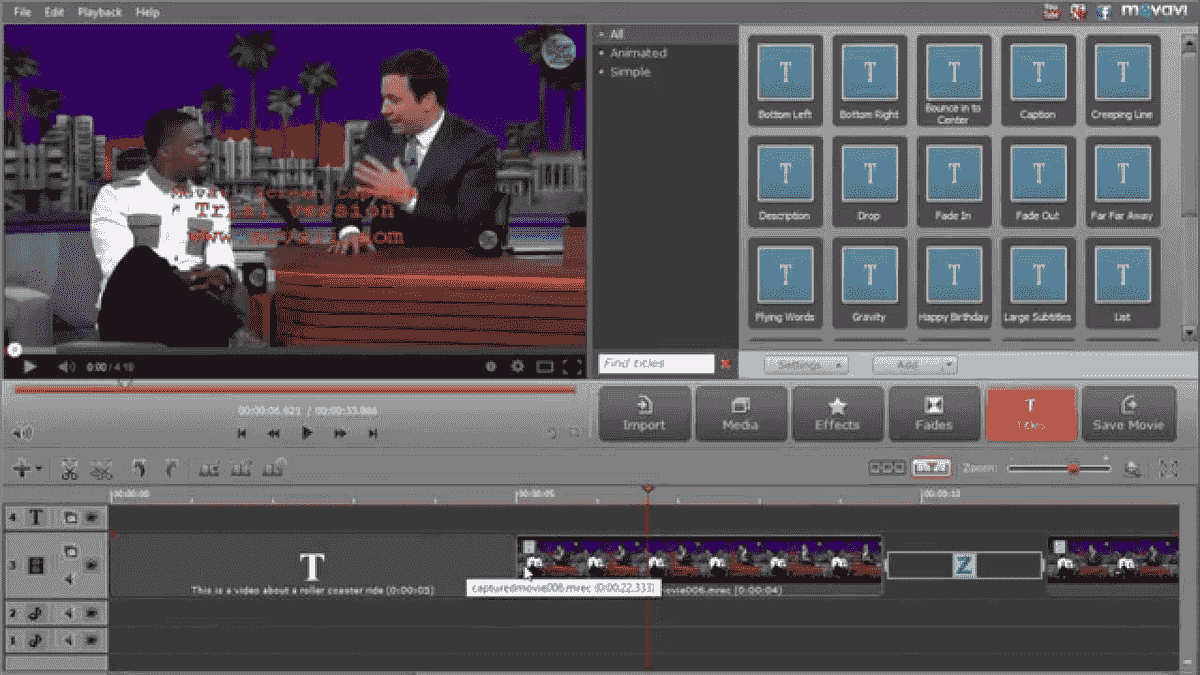The height and width of the screenshot is (675, 1200).
Task: Undo the last action with the arrow icon
Action: point(141,468)
